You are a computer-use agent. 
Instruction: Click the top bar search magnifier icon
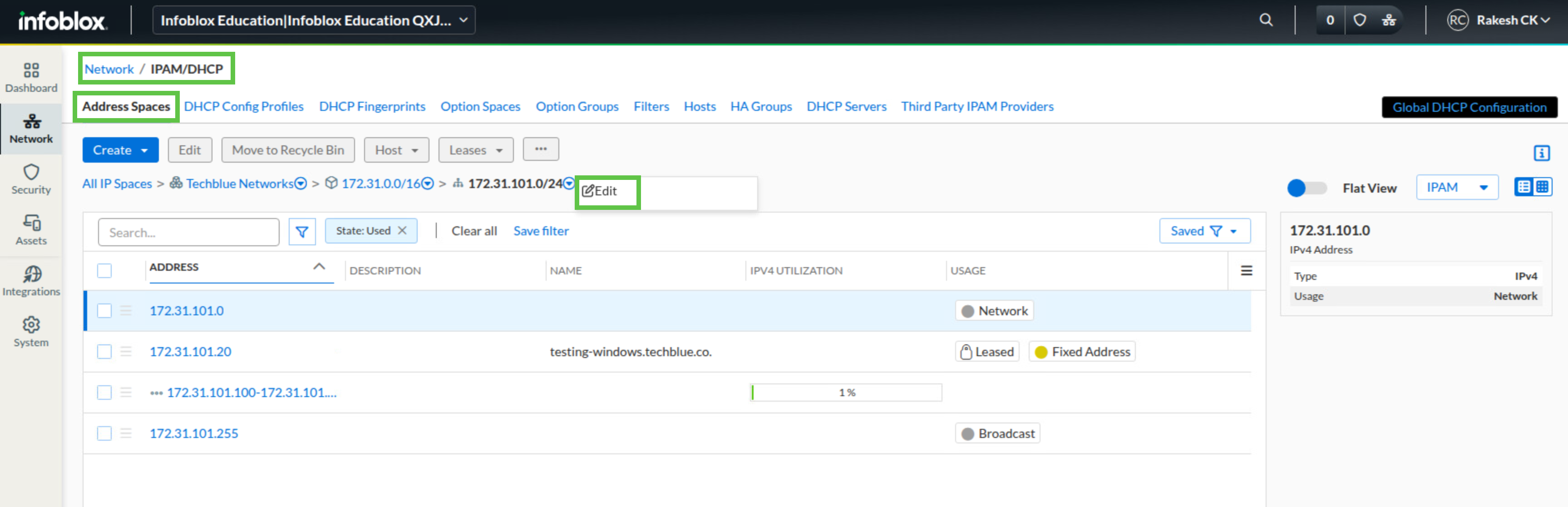tap(1266, 20)
